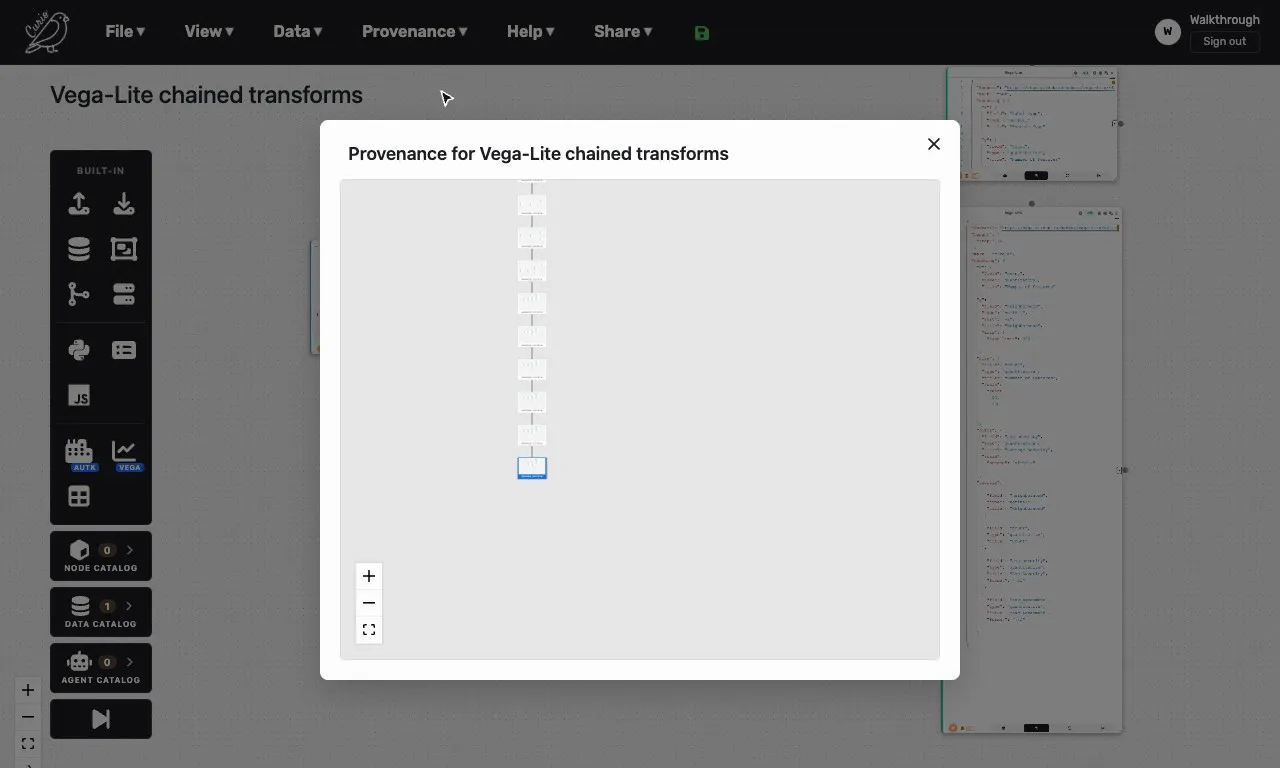1280x768 pixels.
Task: Close the Provenance dialog
Action: (934, 144)
